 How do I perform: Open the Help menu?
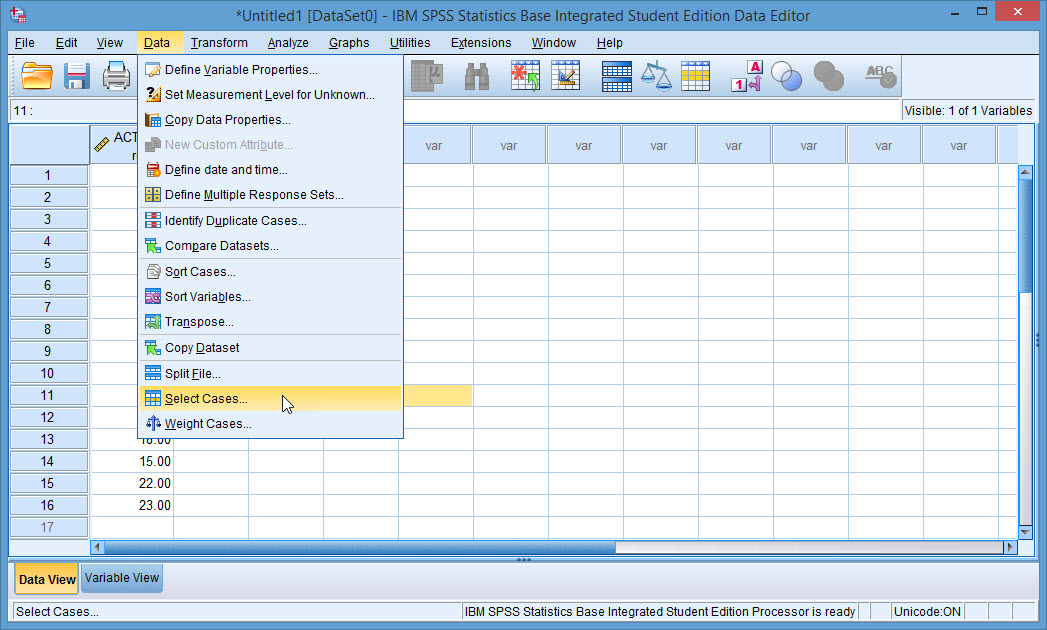pyautogui.click(x=610, y=43)
